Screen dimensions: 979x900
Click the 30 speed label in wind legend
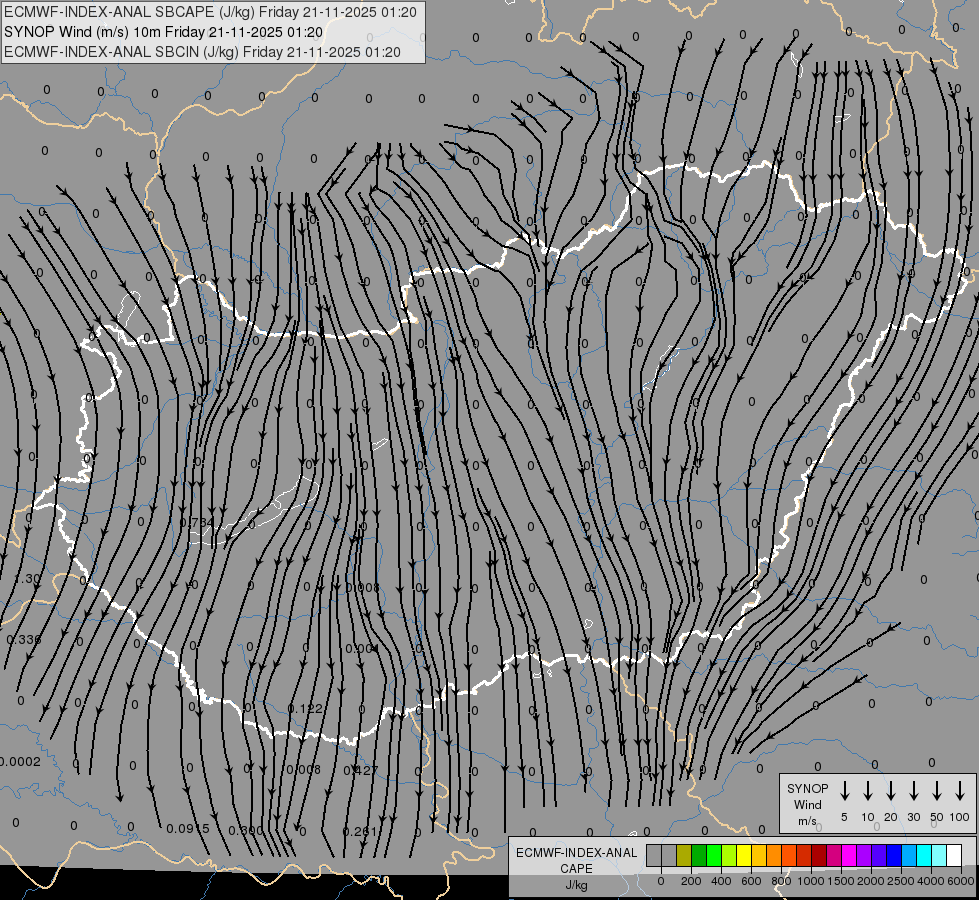913,817
